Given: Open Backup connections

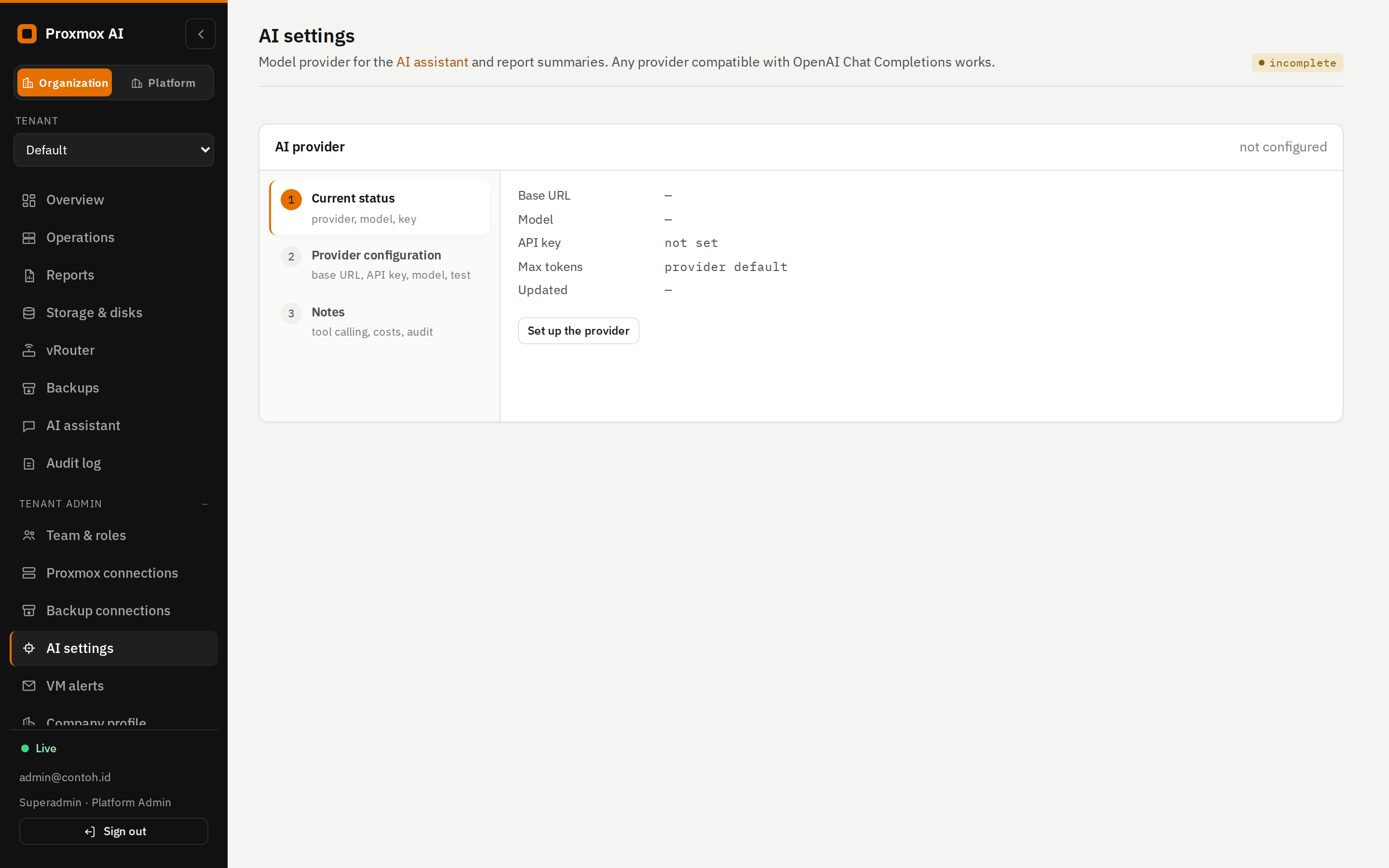Looking at the screenshot, I should point(114,611).
